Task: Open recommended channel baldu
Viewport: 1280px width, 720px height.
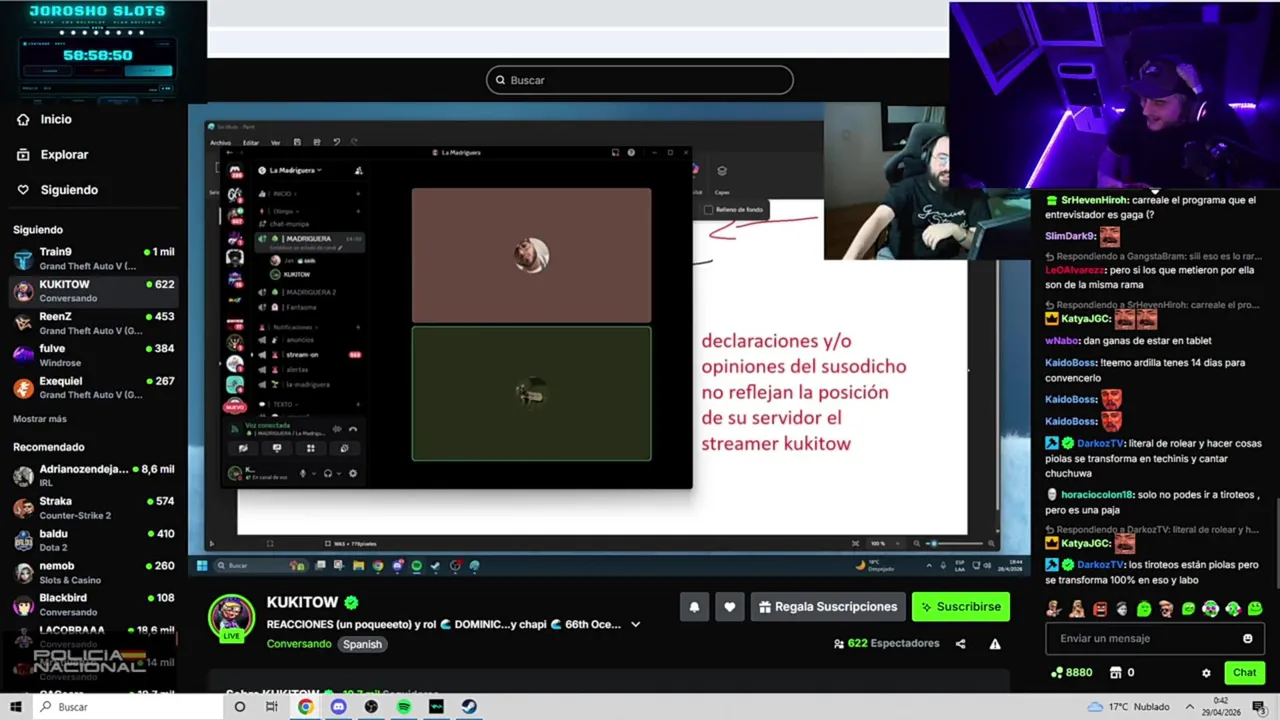Action: 93,540
